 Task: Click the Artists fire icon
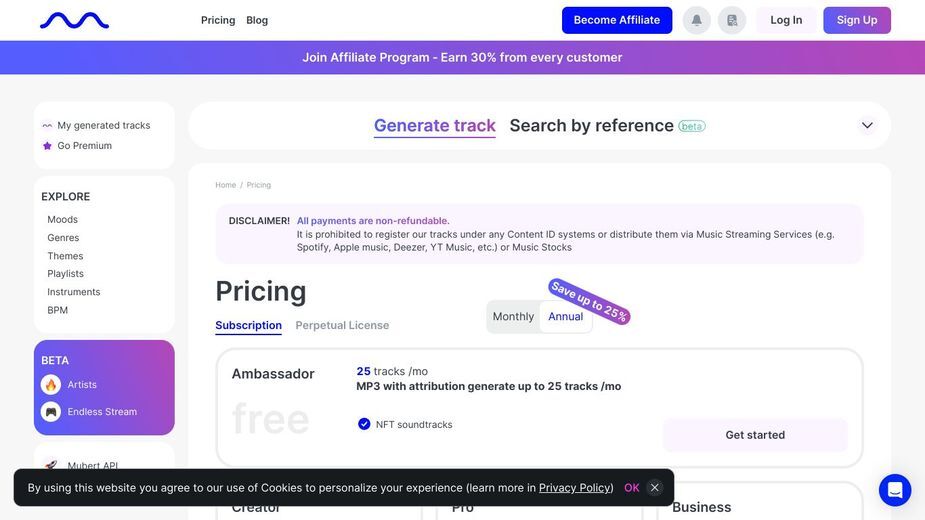[x=51, y=385]
